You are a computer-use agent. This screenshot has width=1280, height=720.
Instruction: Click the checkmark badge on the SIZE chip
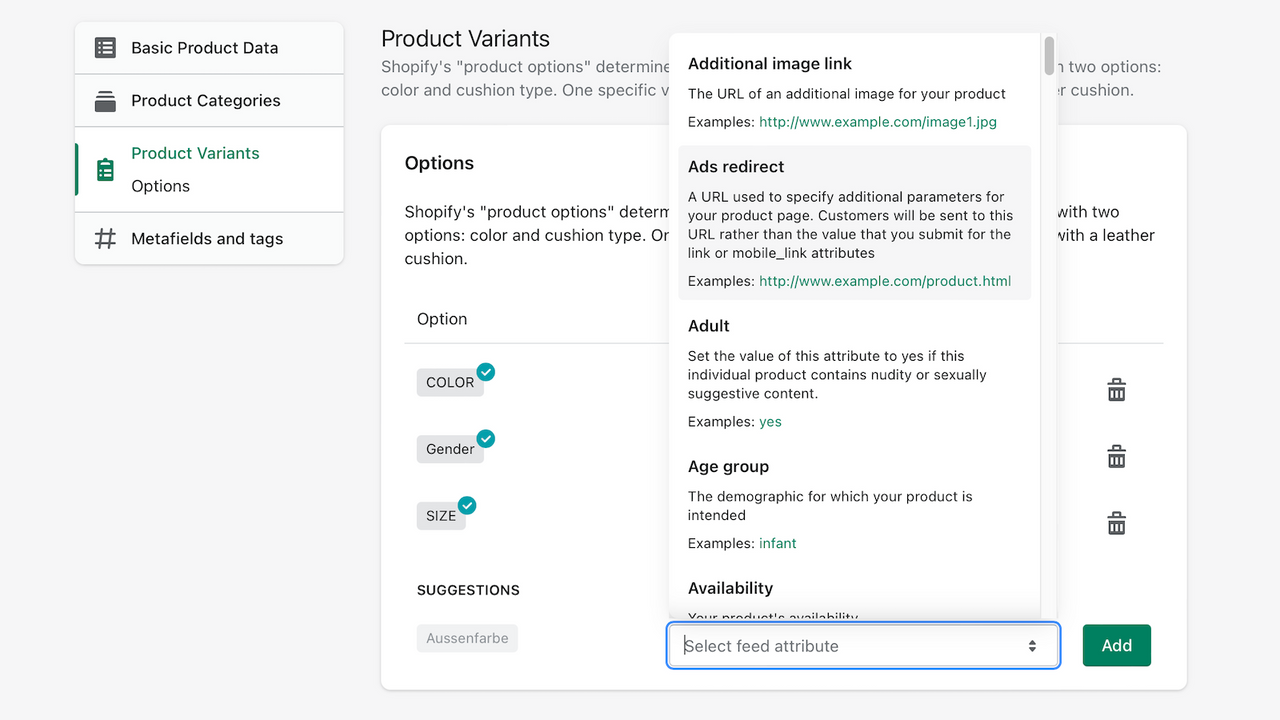coord(466,505)
